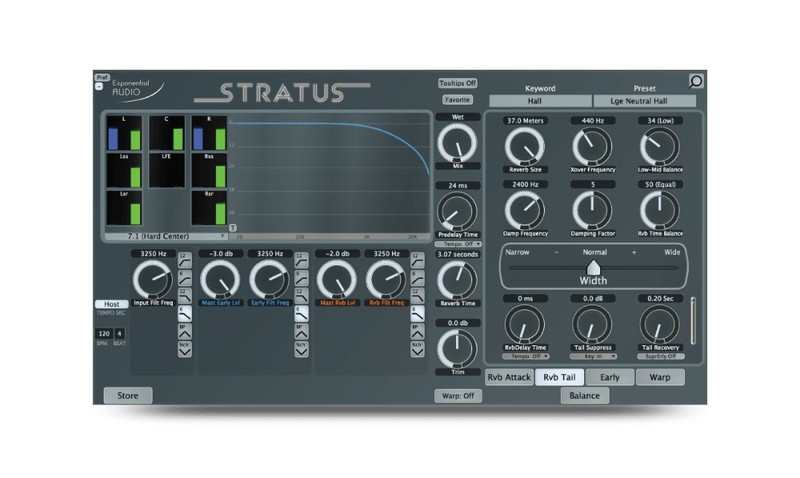Click the Damp Frequency knob
This screenshot has width=800, height=478.
coord(525,210)
